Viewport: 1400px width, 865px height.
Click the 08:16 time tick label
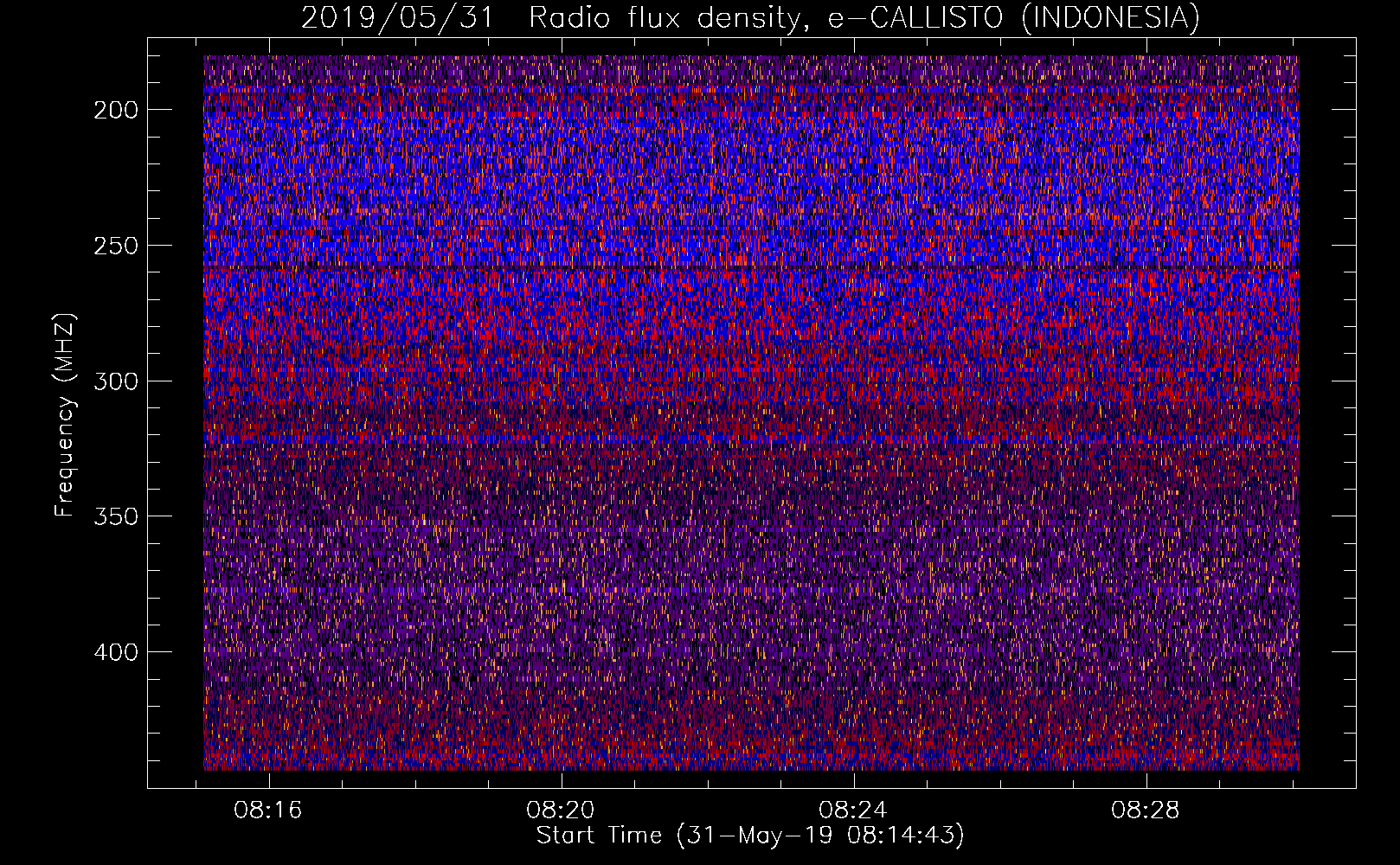[268, 811]
